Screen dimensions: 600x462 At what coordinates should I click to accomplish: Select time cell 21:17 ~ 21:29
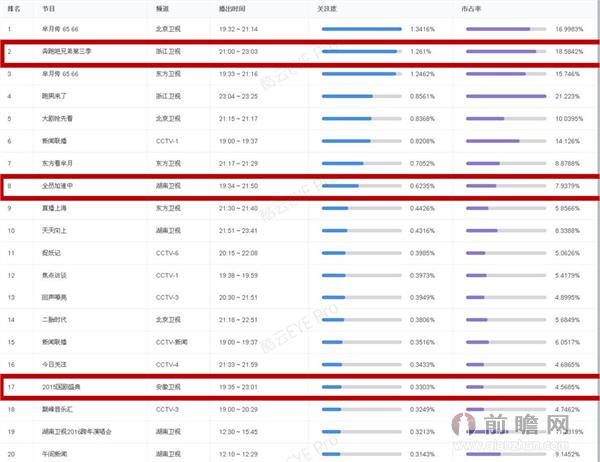coord(238,163)
